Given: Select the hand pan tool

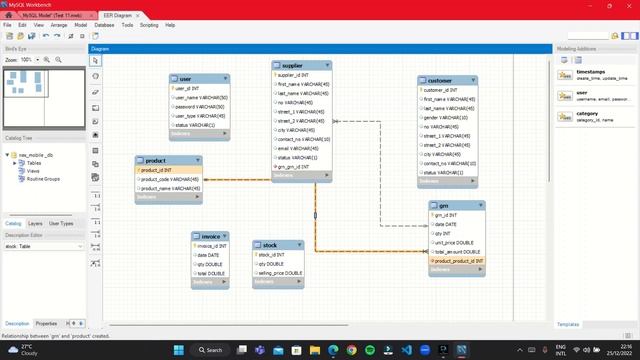Looking at the screenshot, I should [96, 76].
